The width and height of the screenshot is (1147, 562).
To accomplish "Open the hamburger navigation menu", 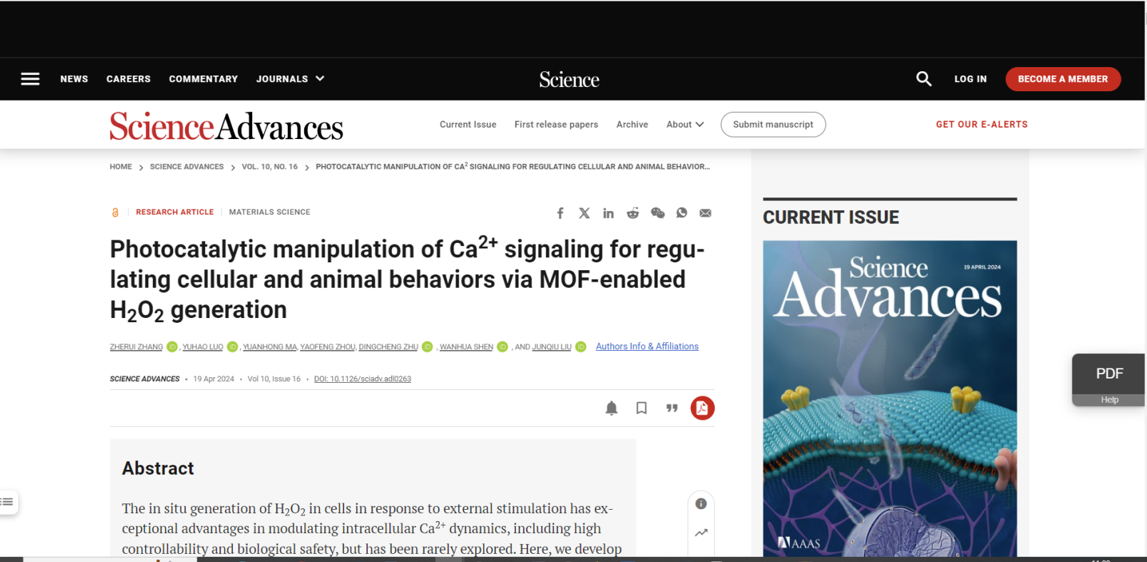I will (30, 79).
